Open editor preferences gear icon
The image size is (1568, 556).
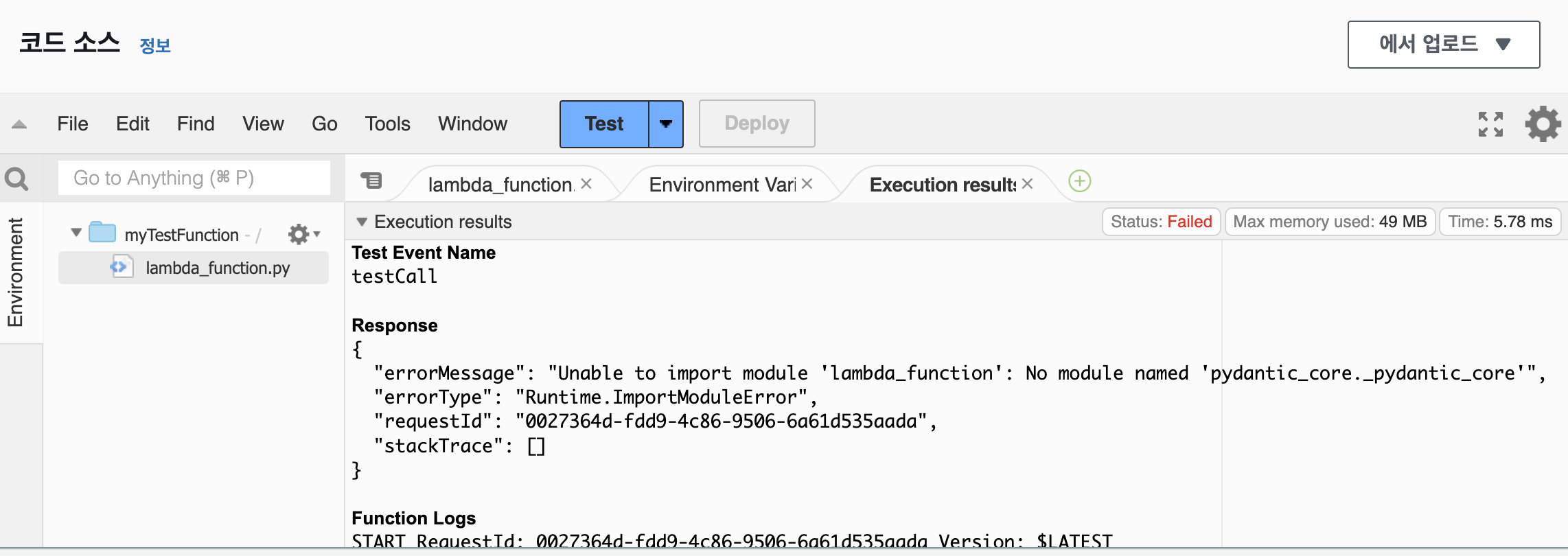[x=1543, y=124]
